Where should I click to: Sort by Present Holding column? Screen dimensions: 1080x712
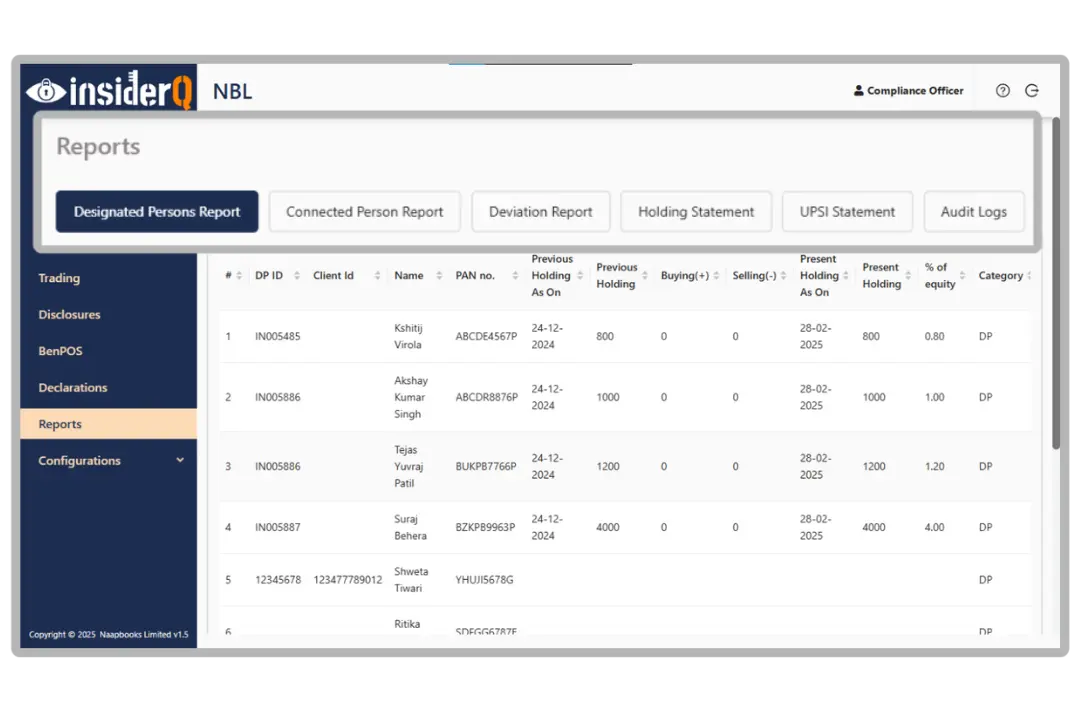tap(908, 275)
